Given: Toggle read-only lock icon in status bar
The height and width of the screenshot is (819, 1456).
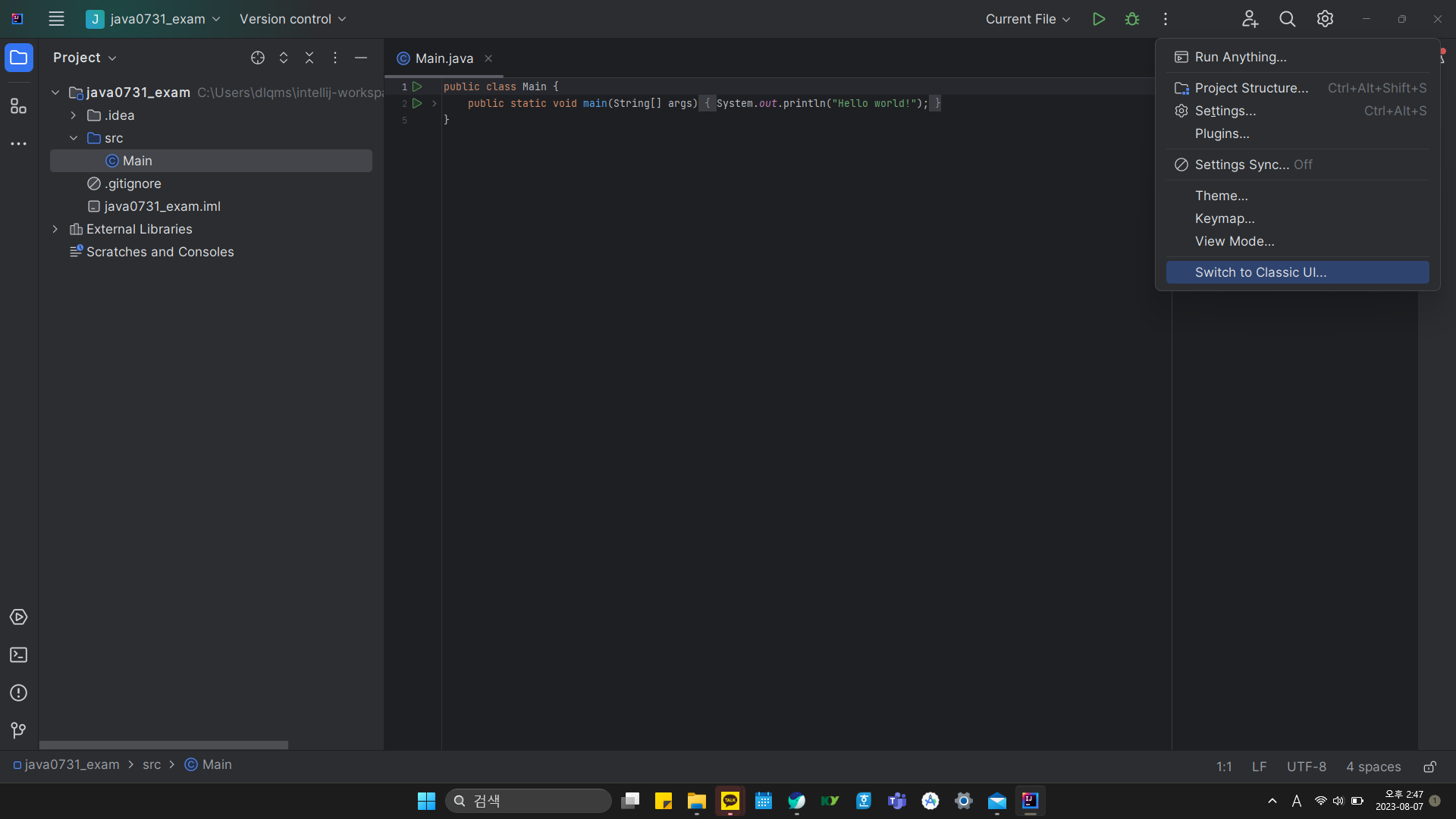Looking at the screenshot, I should coord(1429,767).
